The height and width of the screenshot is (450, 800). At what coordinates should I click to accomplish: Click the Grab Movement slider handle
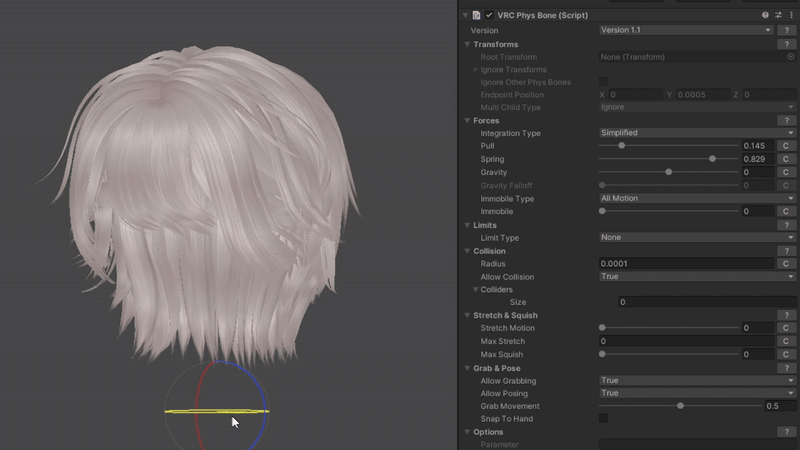click(x=681, y=406)
